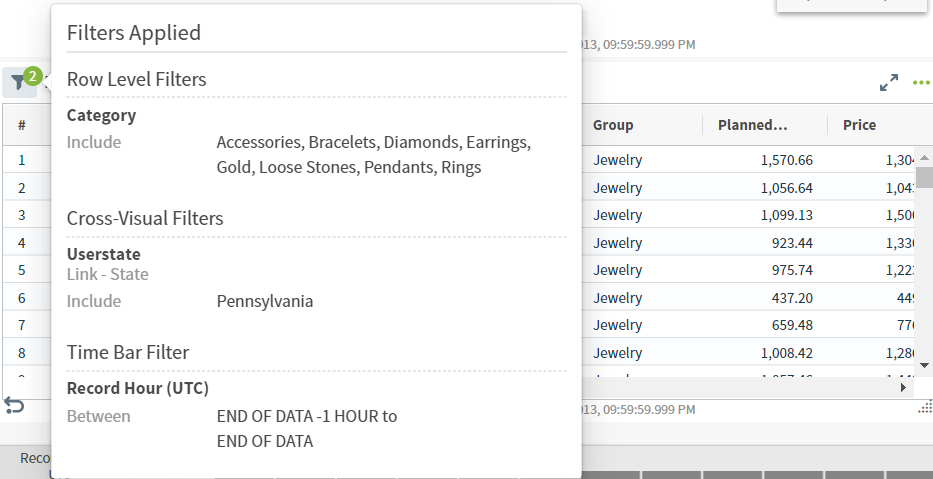
Task: Click the scroll up arrow of the table
Action: pos(924,158)
